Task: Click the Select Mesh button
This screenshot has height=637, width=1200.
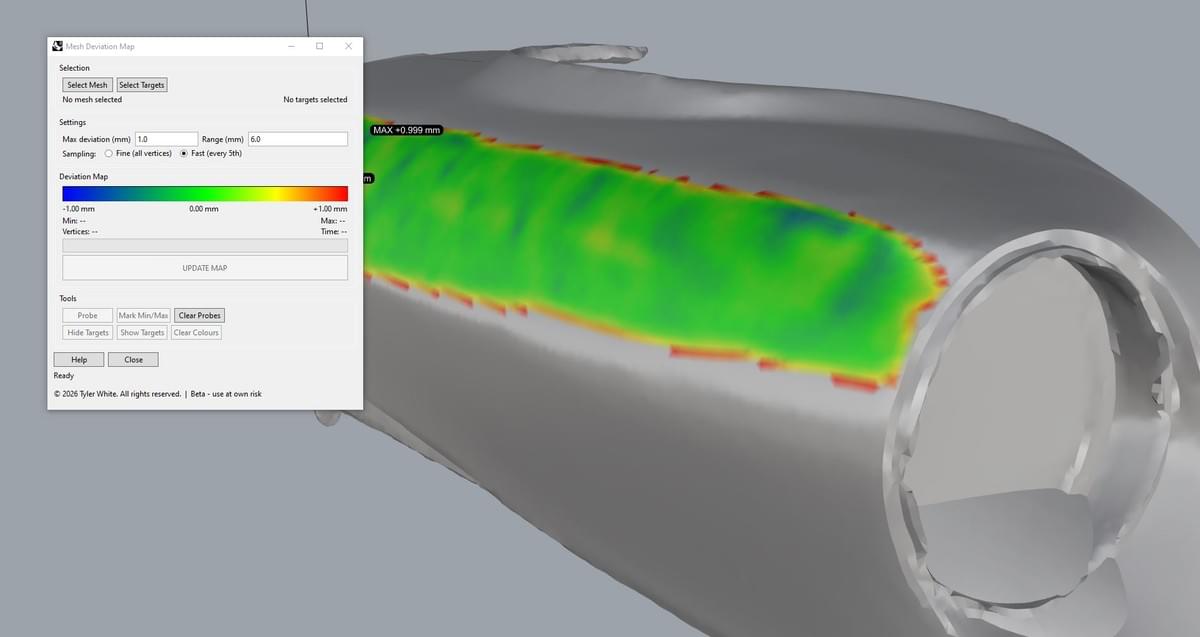Action: pos(87,85)
